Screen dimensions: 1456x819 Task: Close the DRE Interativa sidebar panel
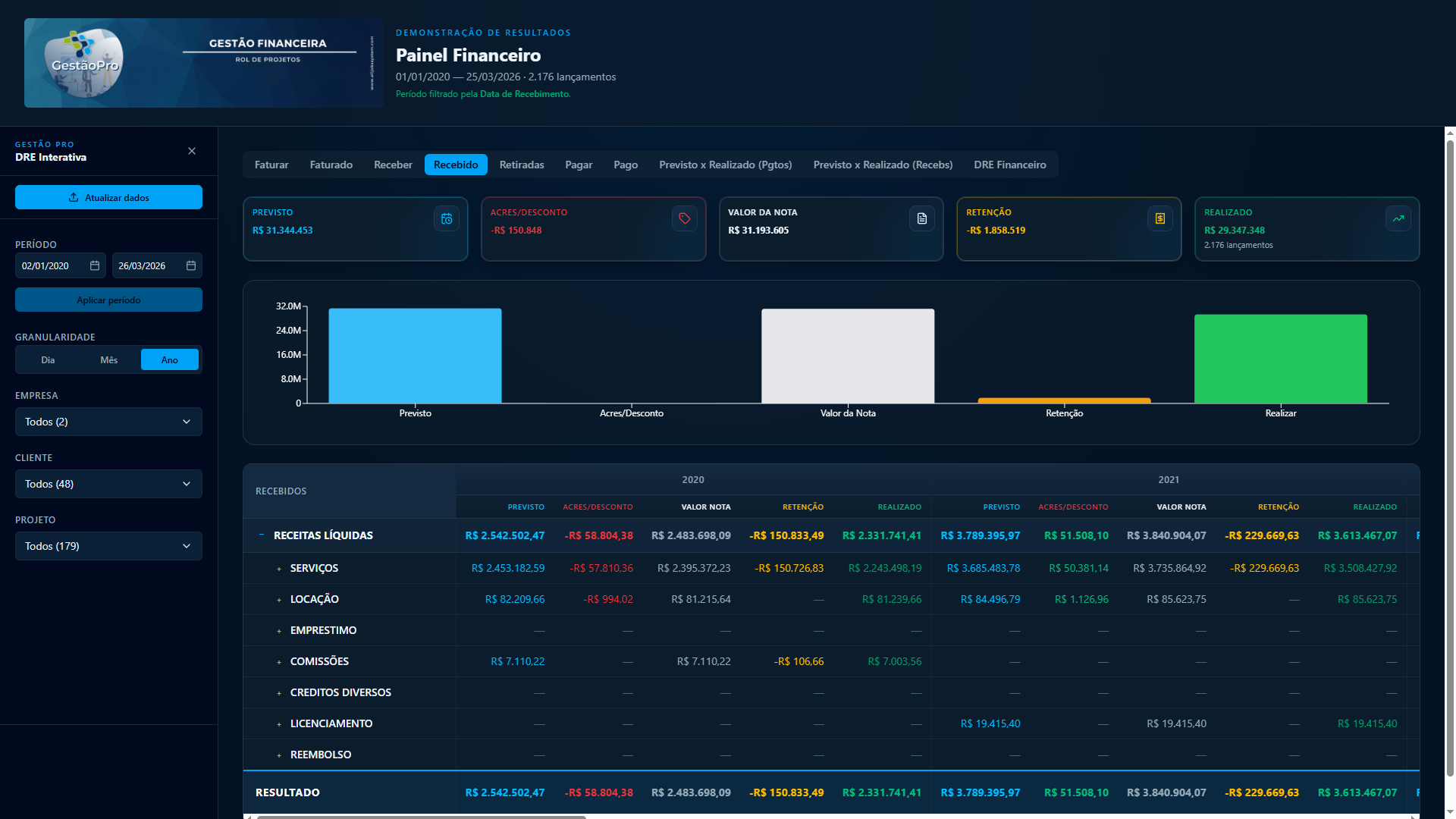(192, 151)
